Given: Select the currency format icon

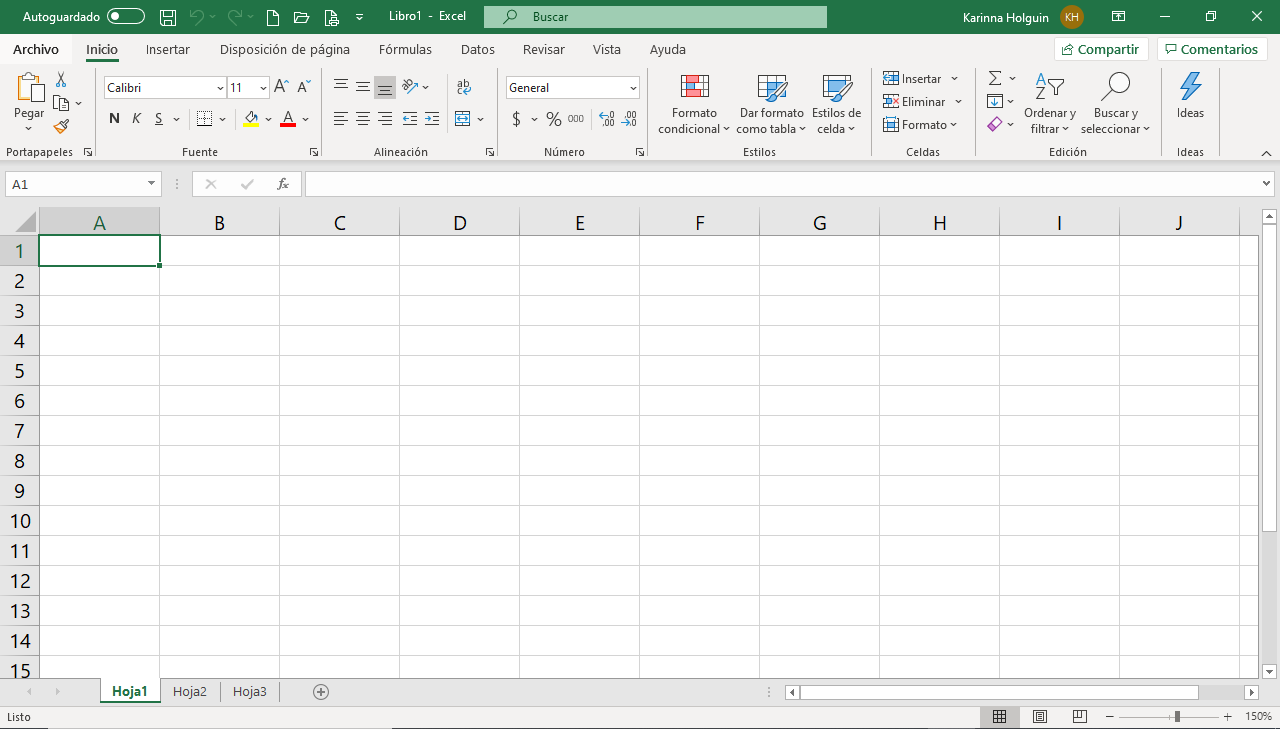Looking at the screenshot, I should click(x=517, y=118).
